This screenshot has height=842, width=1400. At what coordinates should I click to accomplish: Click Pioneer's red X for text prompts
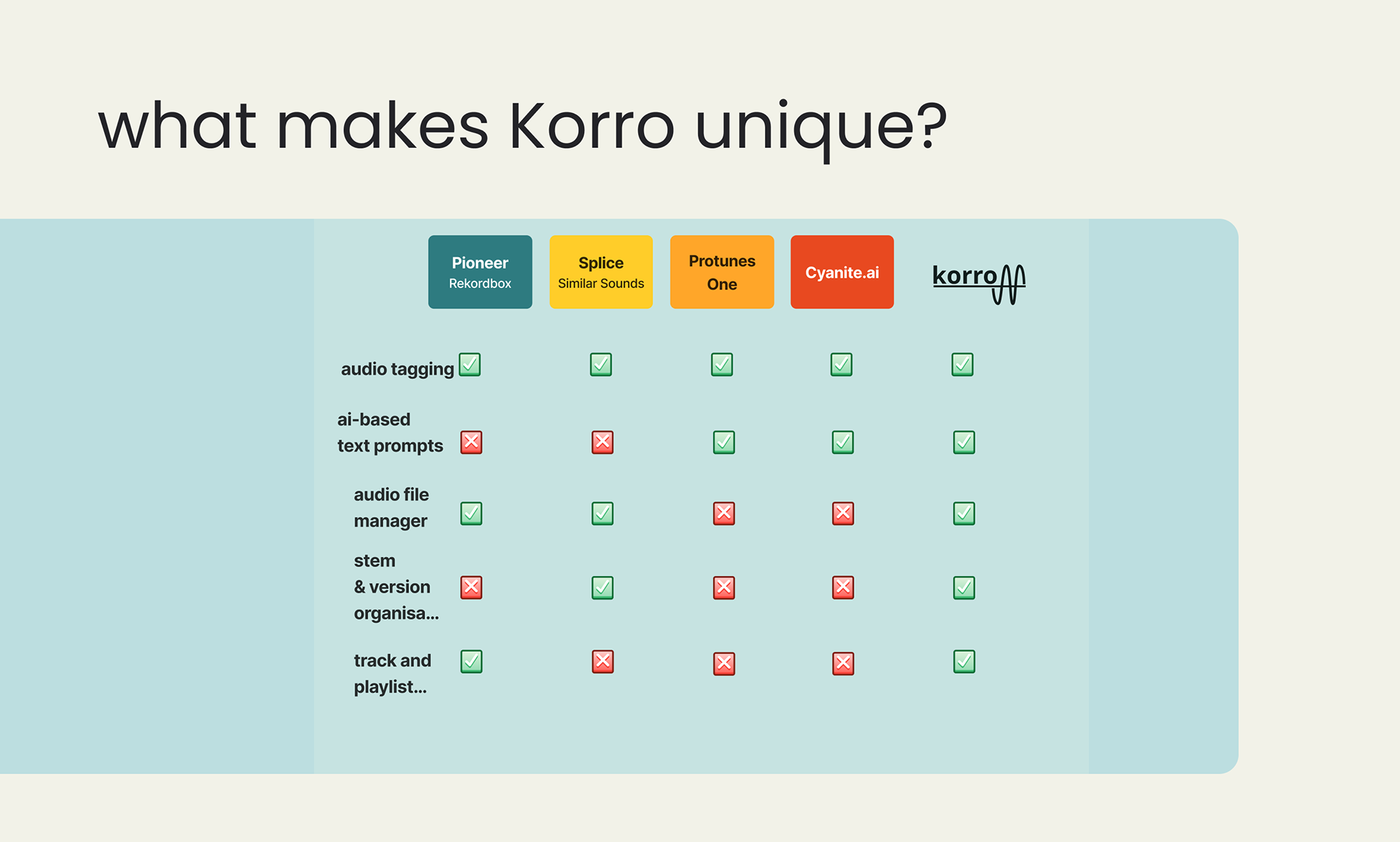coord(471,442)
